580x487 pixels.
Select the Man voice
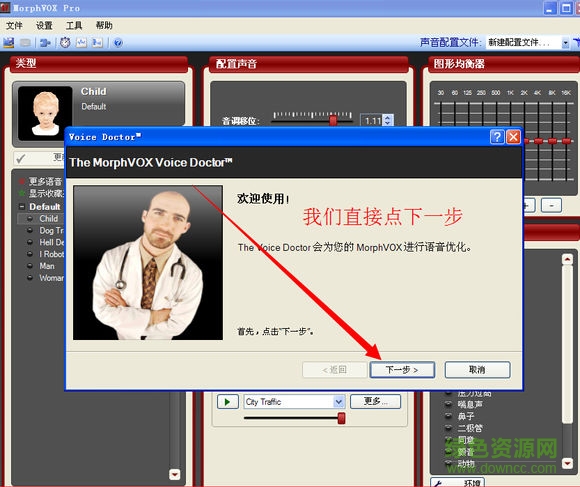47,266
